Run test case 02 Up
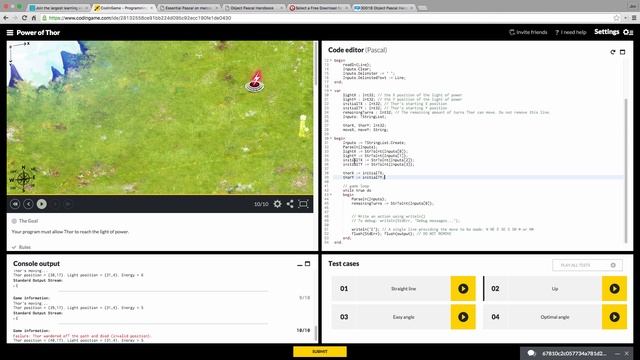This screenshot has width=640, height=360. point(614,289)
